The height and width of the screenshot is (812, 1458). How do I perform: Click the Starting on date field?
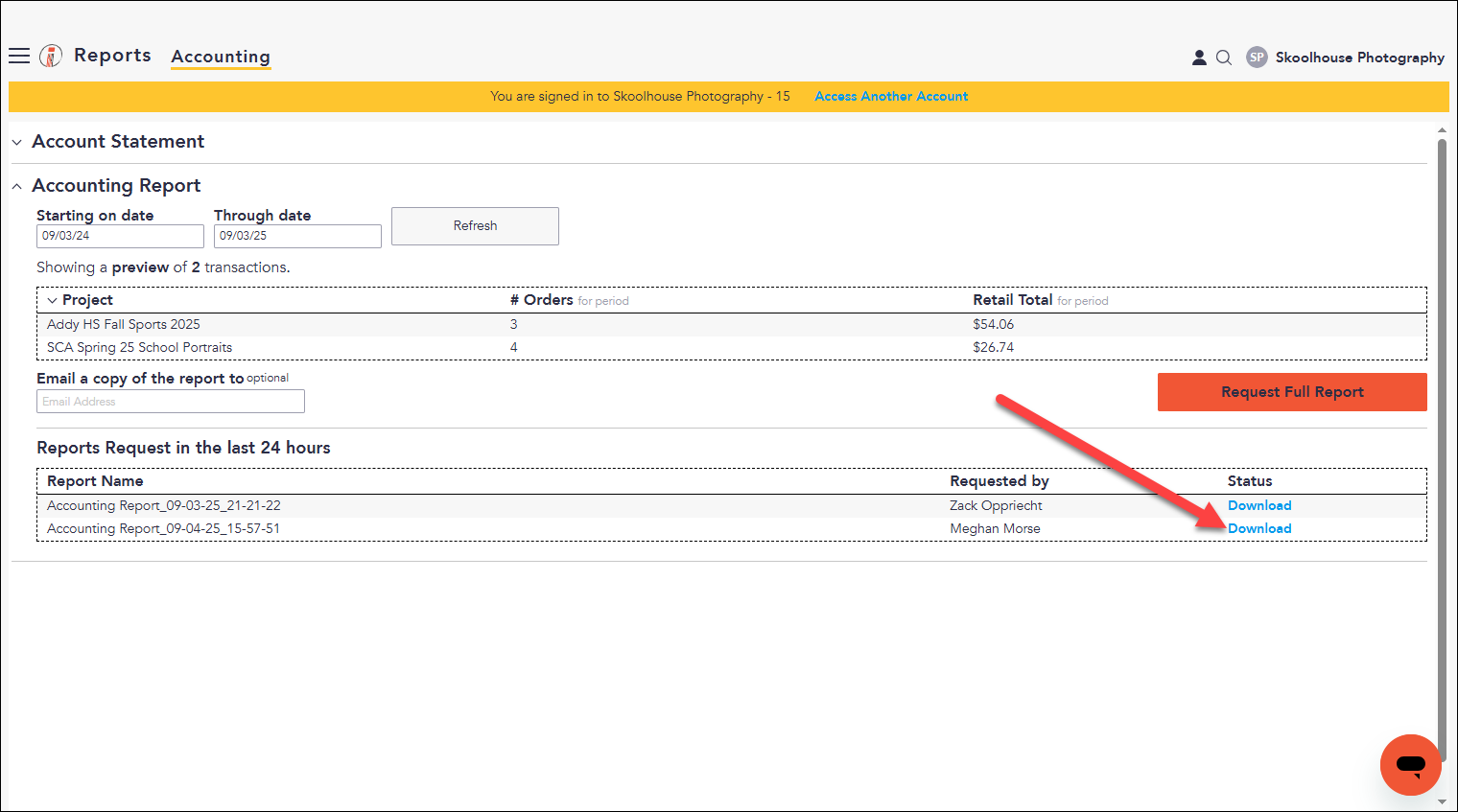point(120,236)
